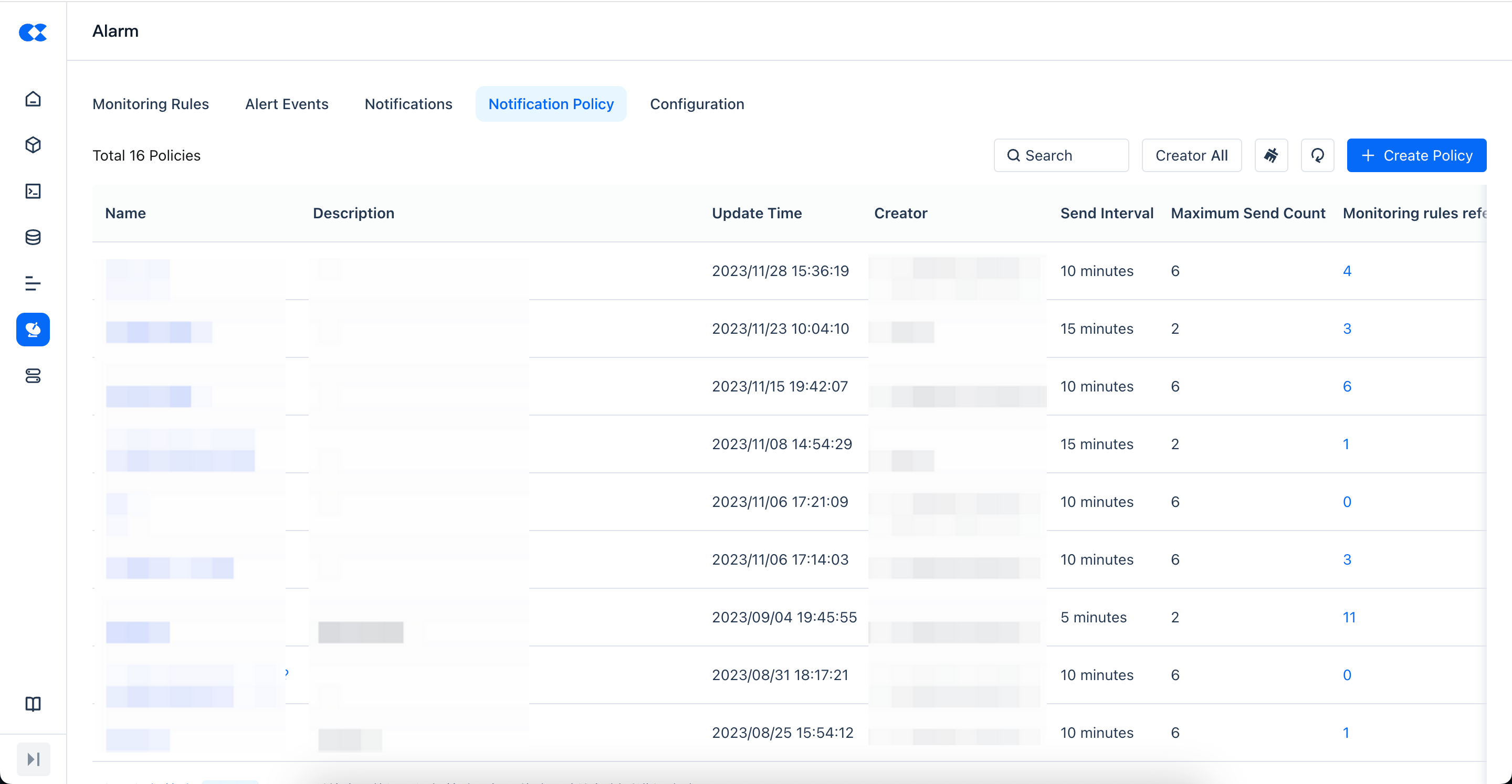Click the home icon in sidebar
The height and width of the screenshot is (784, 1512).
(x=33, y=99)
